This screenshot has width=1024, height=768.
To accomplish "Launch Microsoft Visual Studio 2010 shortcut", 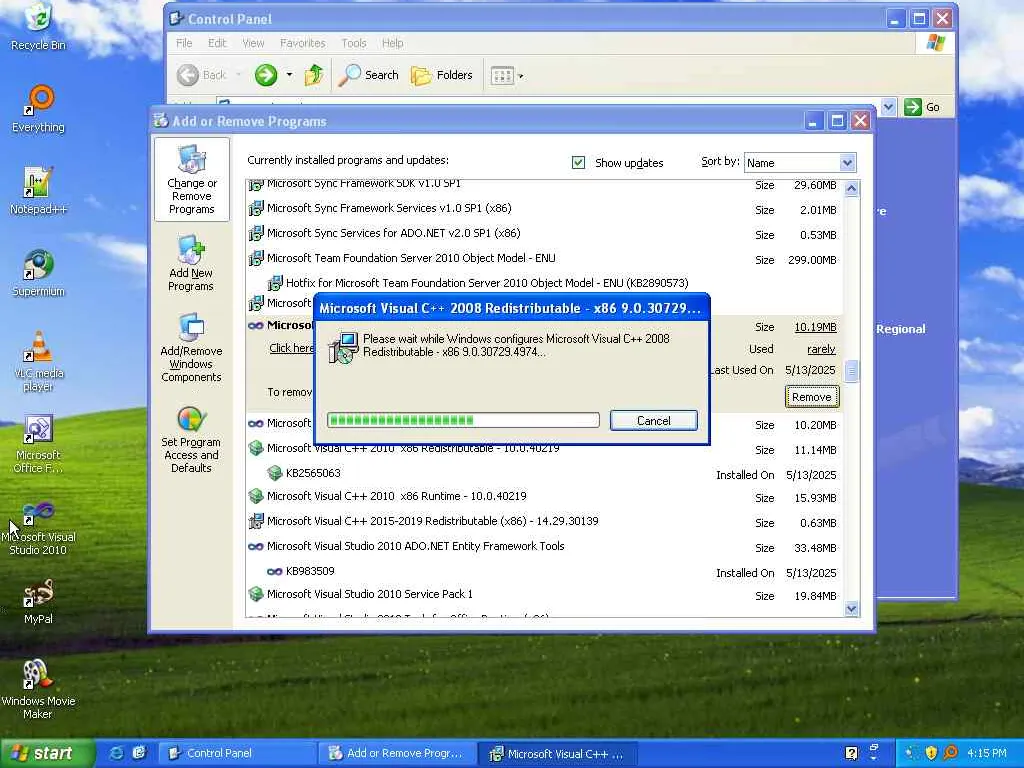I will point(39,529).
